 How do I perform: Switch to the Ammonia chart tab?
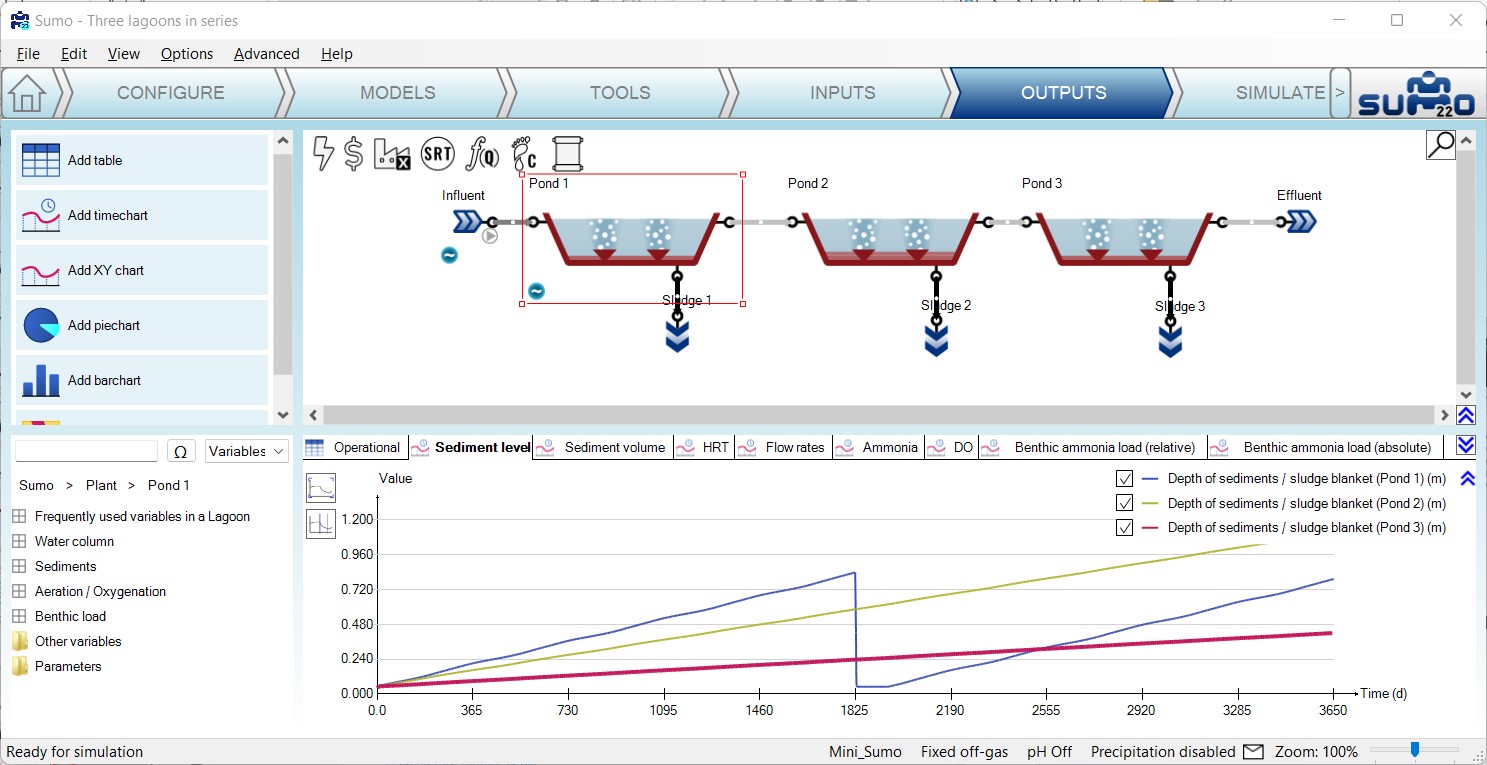[x=889, y=447]
